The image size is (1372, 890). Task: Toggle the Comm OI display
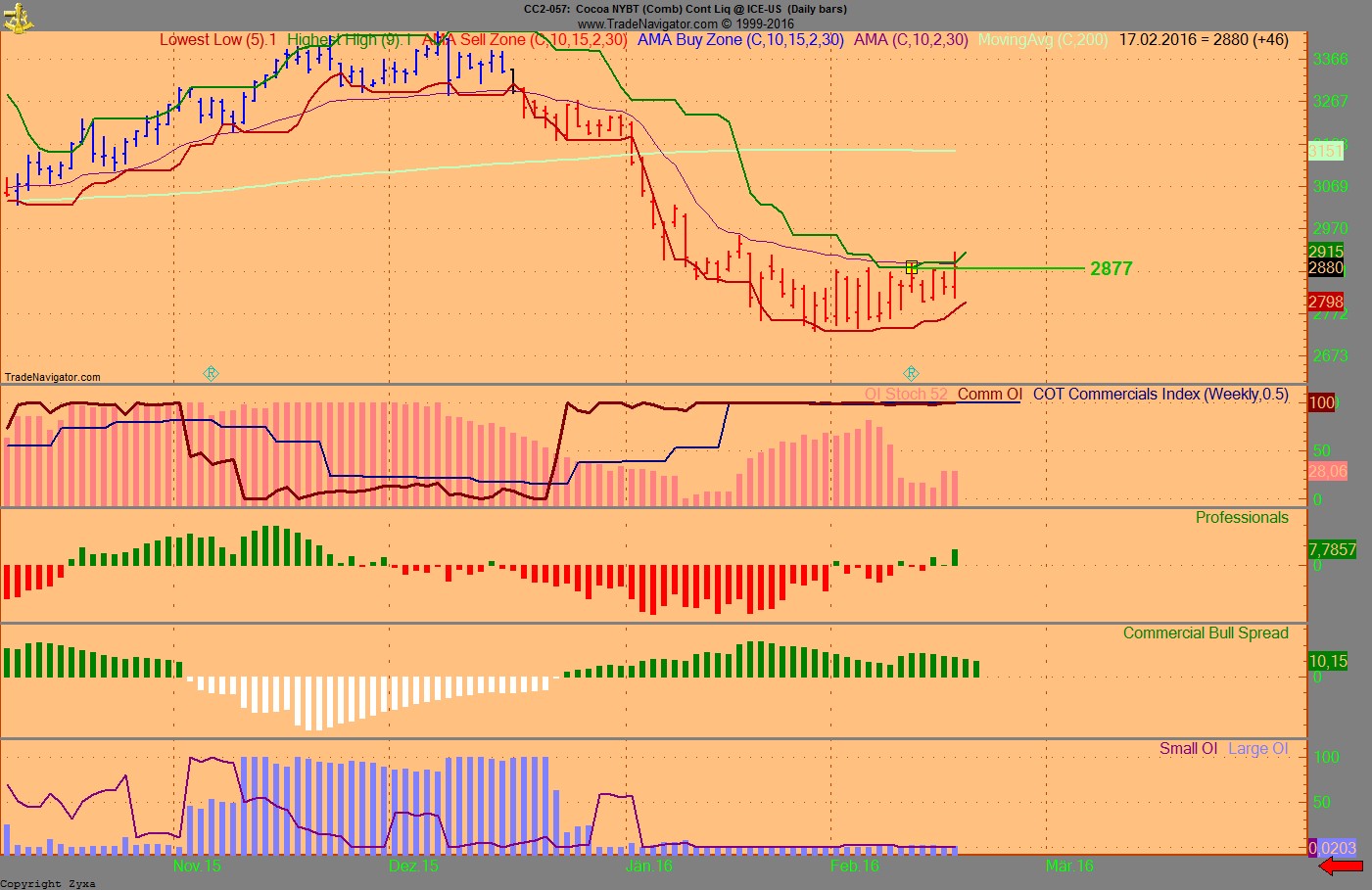tap(989, 395)
